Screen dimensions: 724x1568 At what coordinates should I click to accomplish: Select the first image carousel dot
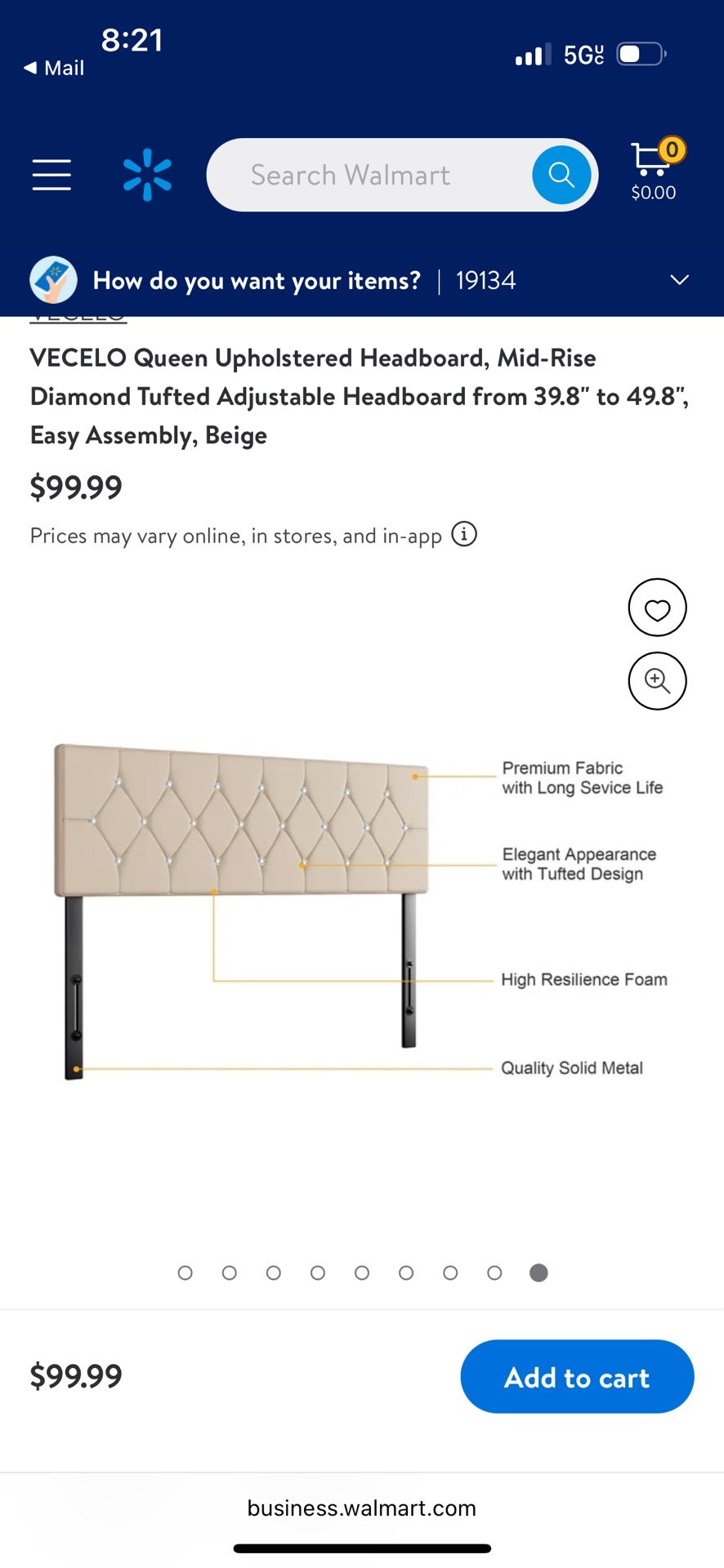[185, 1272]
